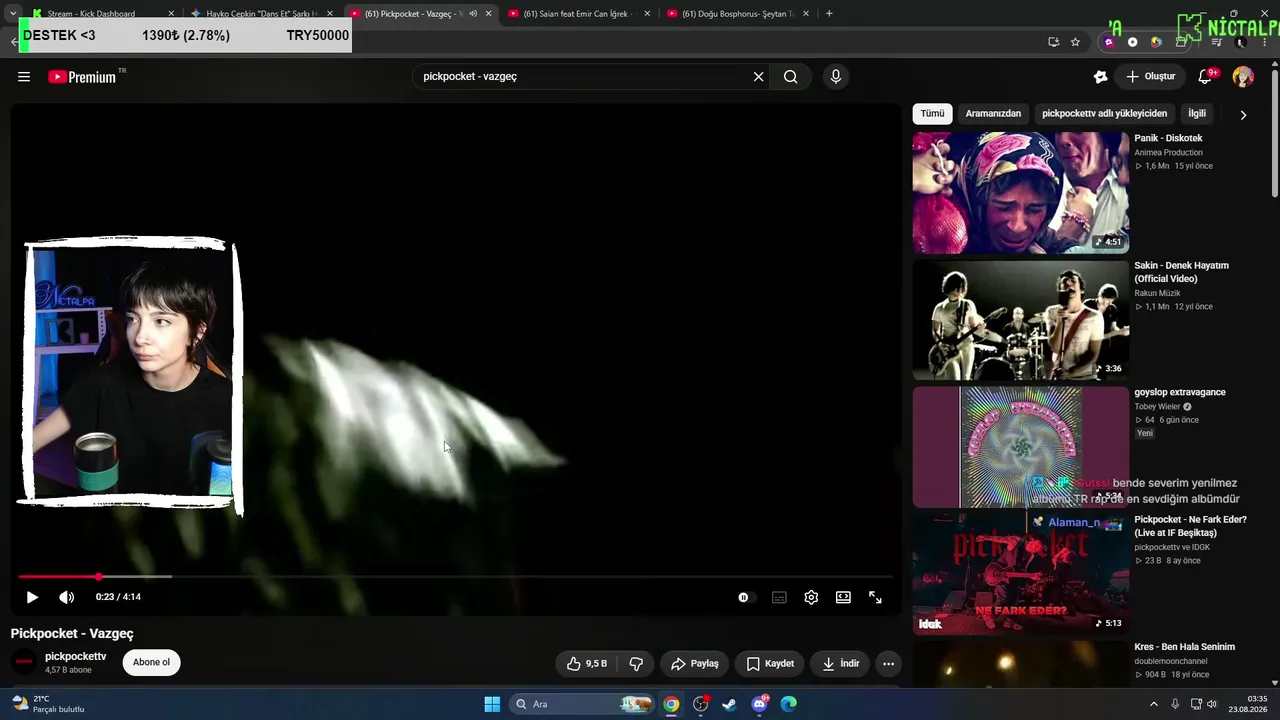Enter fullscreen on the video player
The image size is (1280, 720).
pyautogui.click(x=875, y=597)
